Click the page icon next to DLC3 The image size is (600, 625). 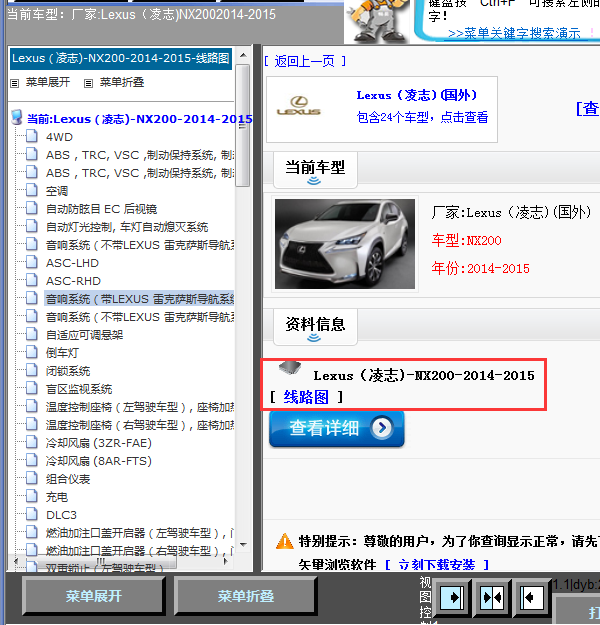coord(31,514)
